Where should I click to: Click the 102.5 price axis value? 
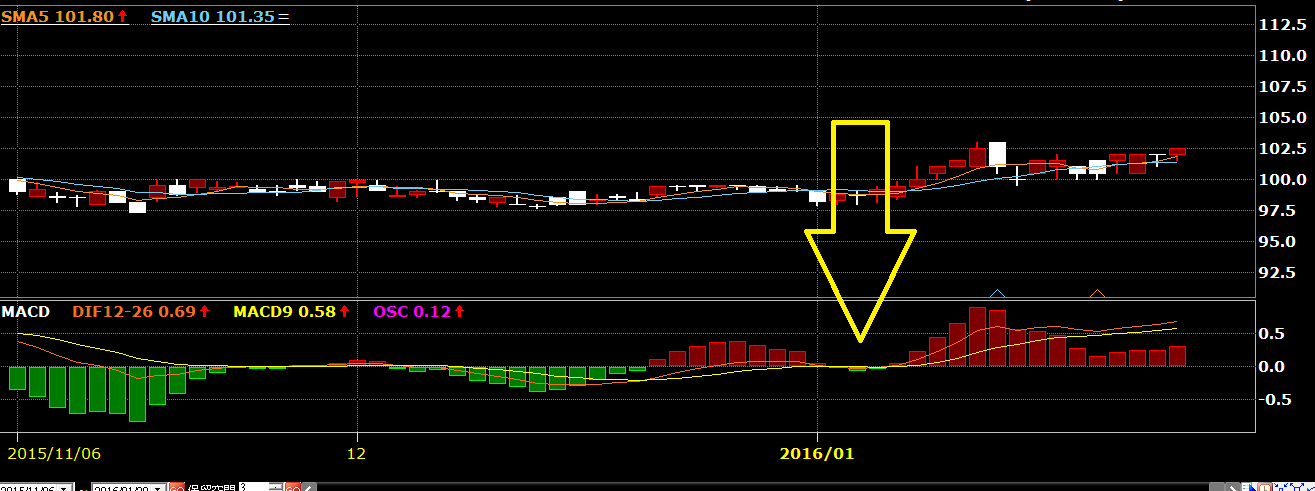click(1281, 149)
